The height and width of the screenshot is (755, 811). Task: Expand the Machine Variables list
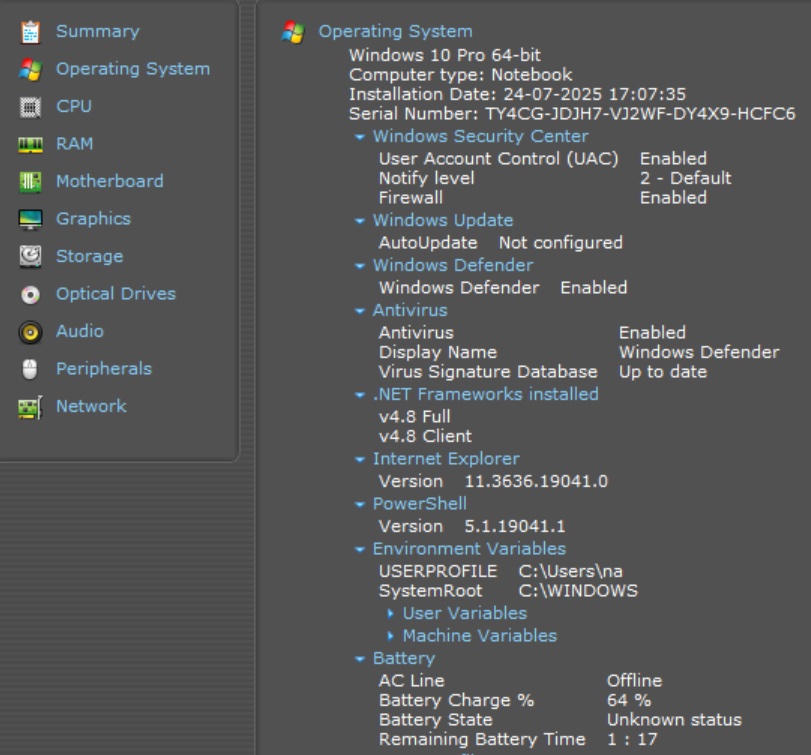click(391, 636)
